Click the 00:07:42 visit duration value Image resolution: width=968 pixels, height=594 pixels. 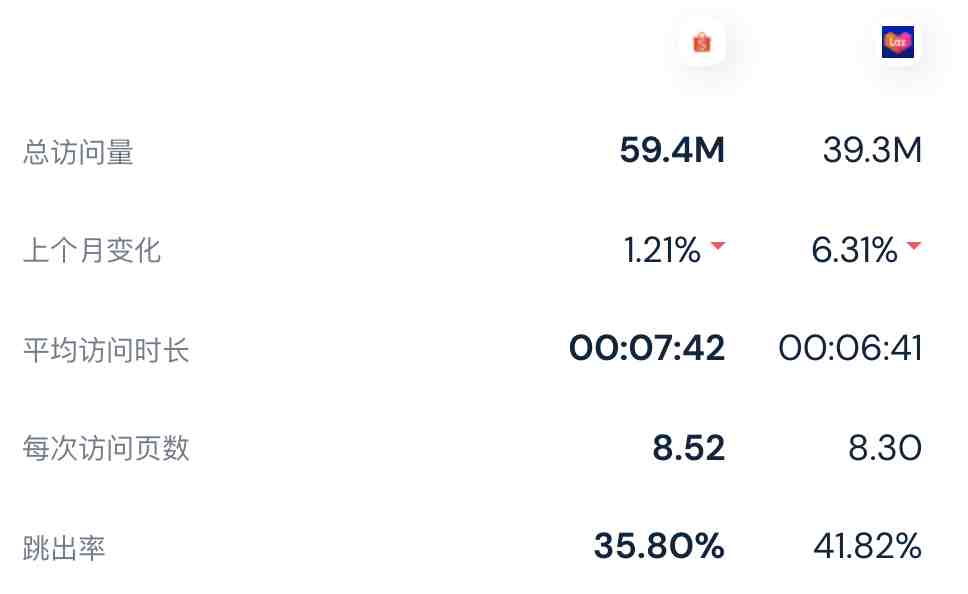pyautogui.click(x=647, y=348)
